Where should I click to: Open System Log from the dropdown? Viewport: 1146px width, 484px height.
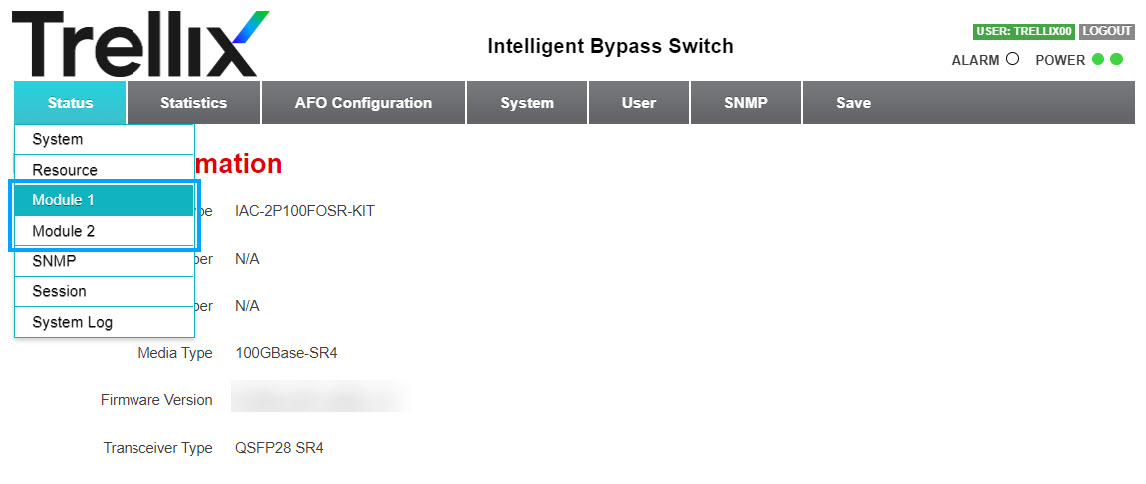104,322
